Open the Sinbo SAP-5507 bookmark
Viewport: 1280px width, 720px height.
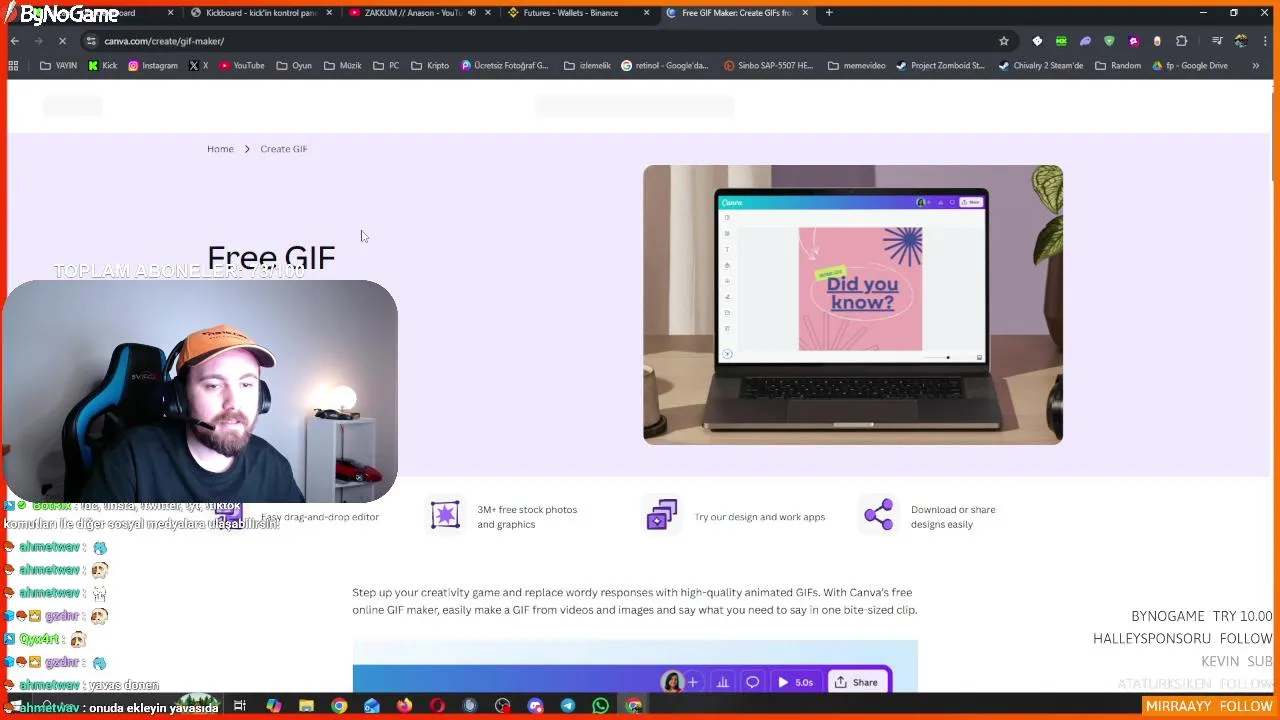click(x=769, y=66)
